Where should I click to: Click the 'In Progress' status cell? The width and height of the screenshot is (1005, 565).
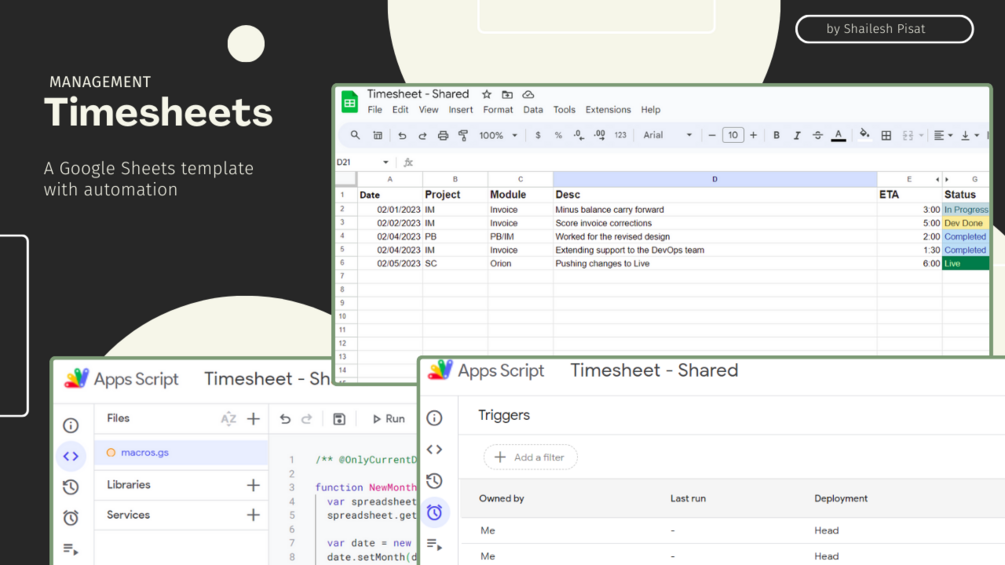965,209
